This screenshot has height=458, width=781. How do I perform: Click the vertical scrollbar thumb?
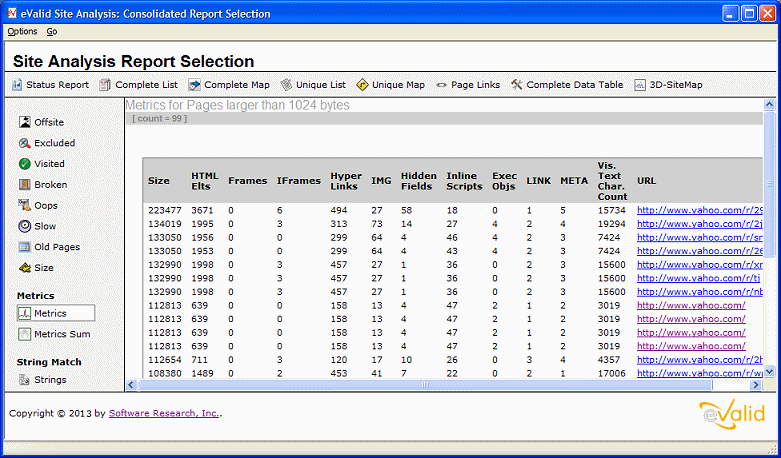point(769,183)
